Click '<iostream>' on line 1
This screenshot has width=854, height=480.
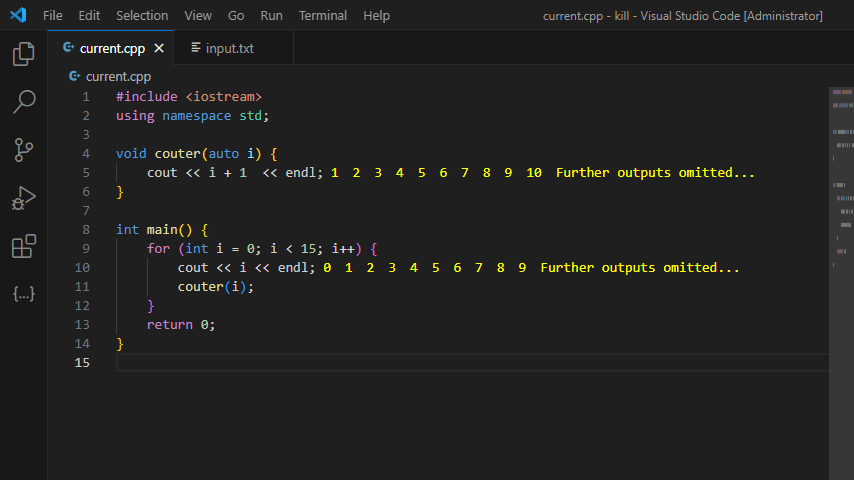coord(224,96)
